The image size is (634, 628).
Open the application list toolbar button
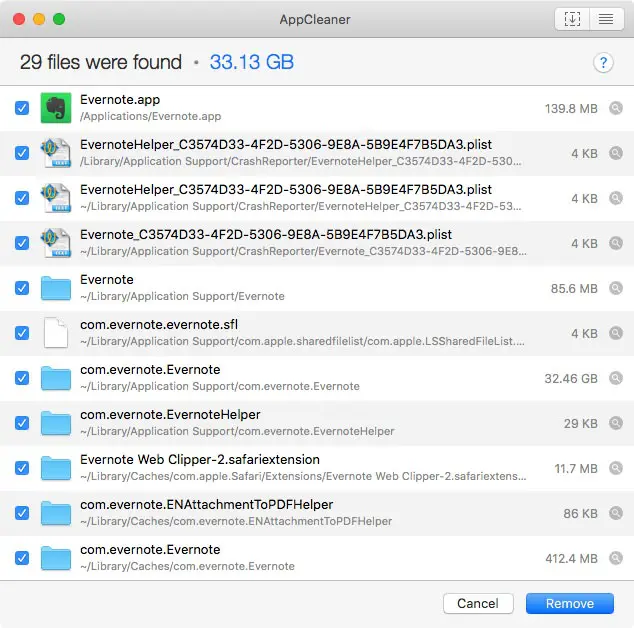tap(606, 19)
